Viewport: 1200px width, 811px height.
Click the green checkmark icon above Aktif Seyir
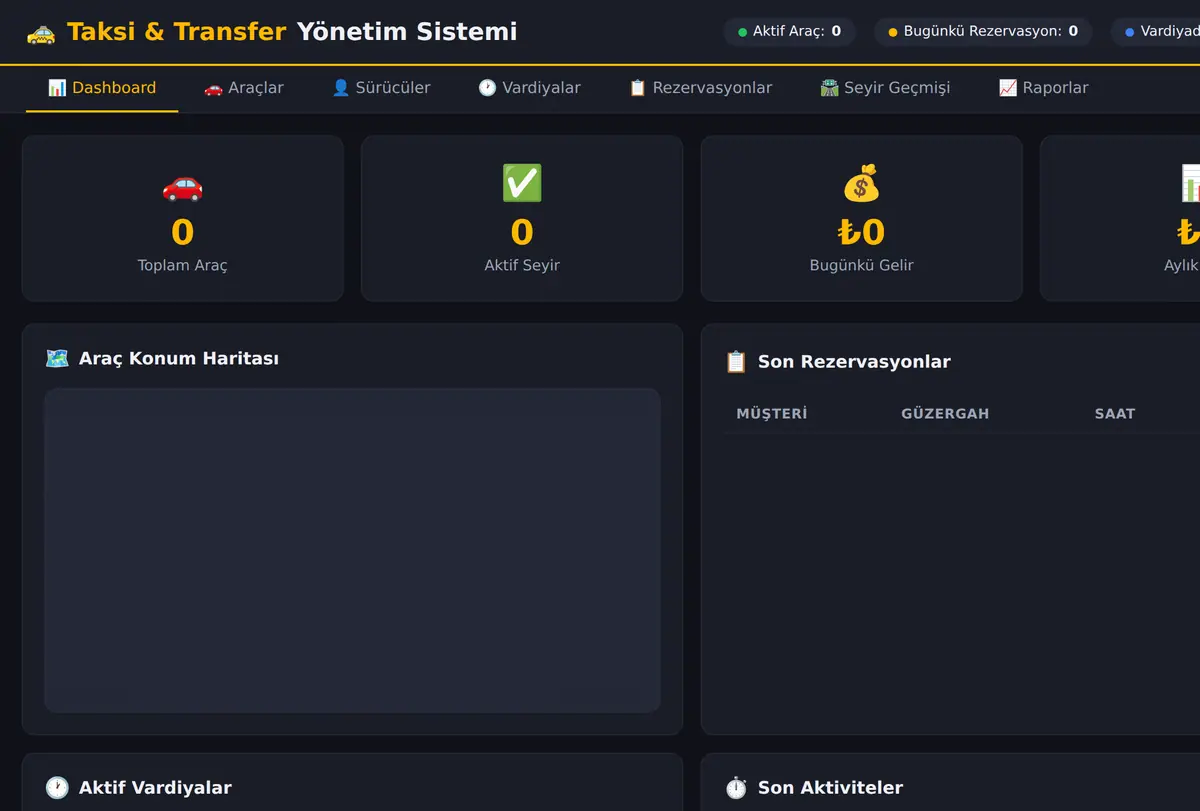(x=522, y=185)
